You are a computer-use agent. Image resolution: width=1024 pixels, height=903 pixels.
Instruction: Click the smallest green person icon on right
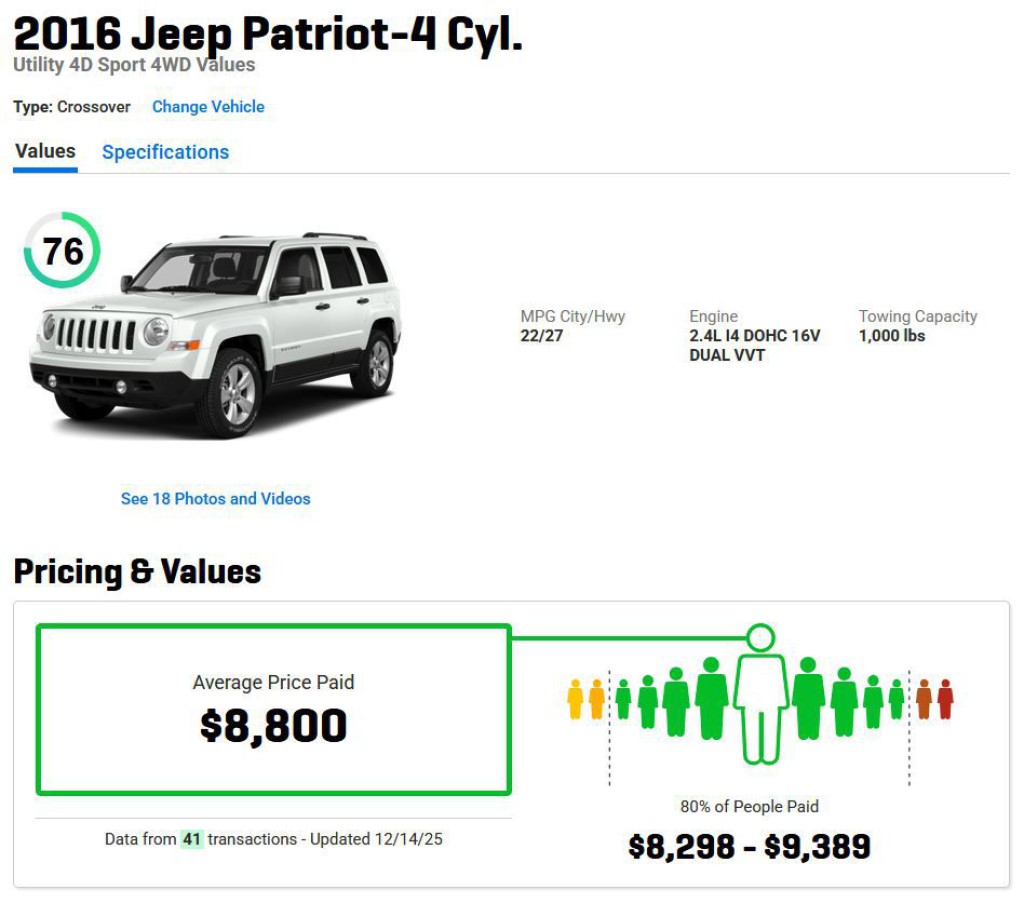coord(898,702)
